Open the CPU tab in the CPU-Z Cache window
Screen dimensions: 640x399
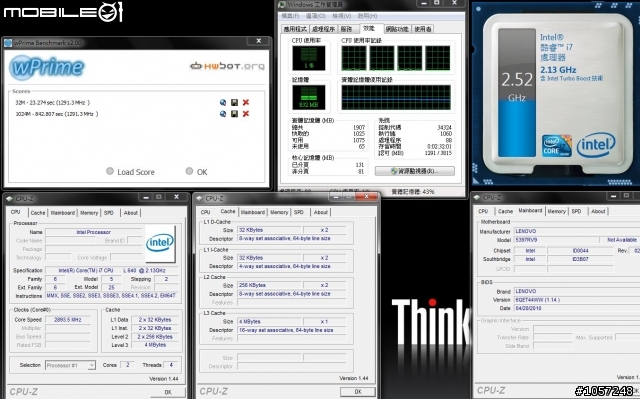point(206,212)
